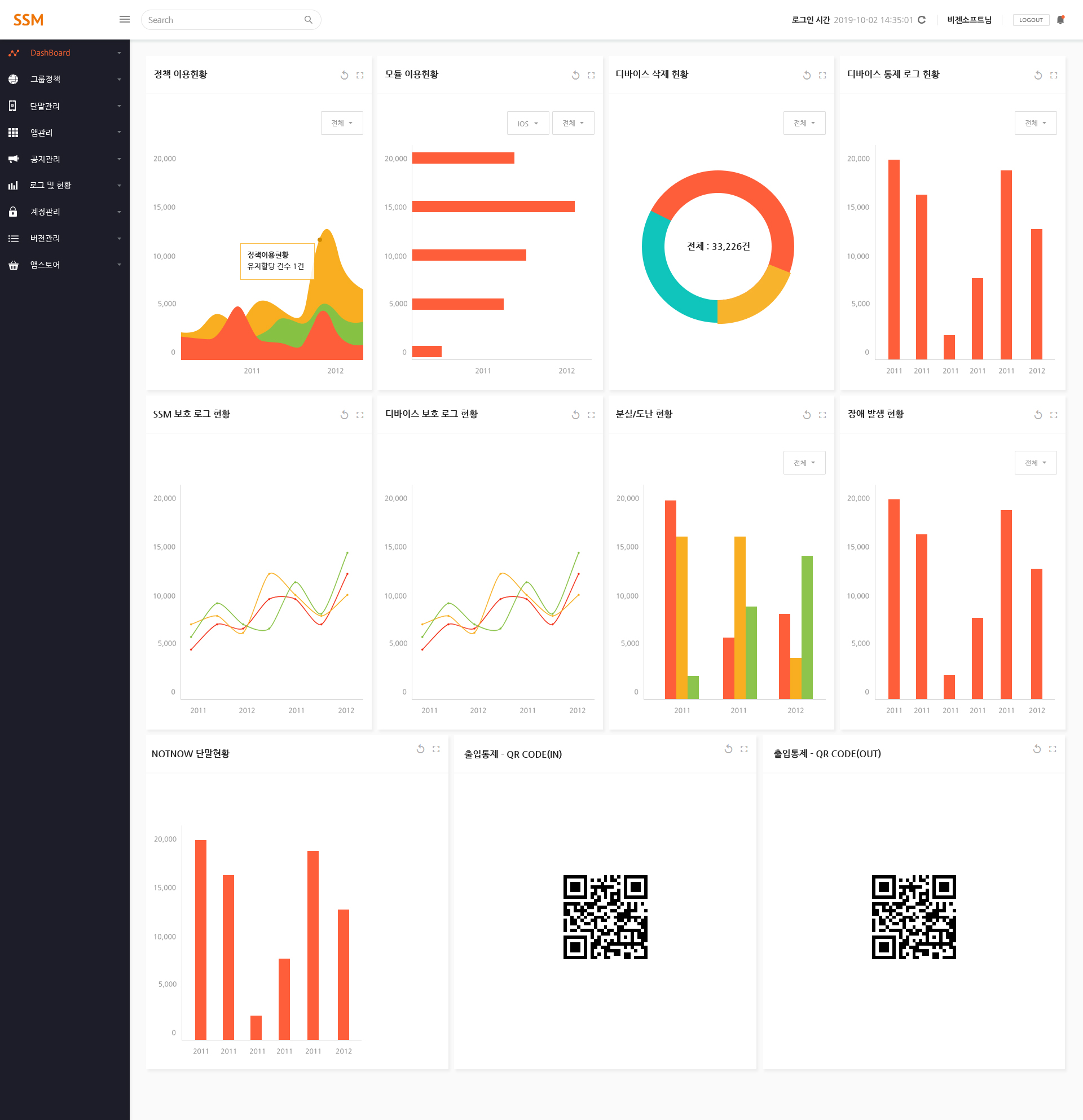Expand 출입통제 QR CODE(OUT) panel fullscreen
The width and height of the screenshot is (1083, 1120).
coord(1053,749)
